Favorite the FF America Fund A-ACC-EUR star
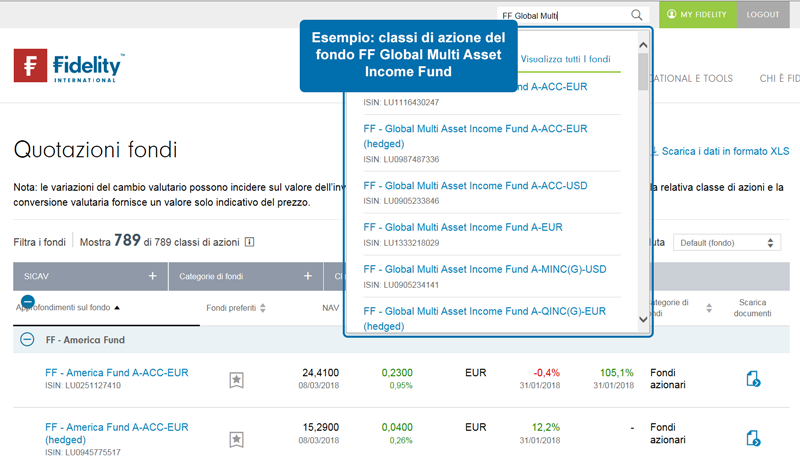800x470 pixels. click(236, 379)
